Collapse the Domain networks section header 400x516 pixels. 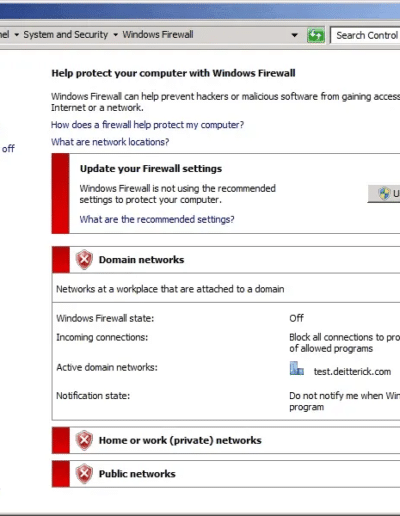(226, 260)
